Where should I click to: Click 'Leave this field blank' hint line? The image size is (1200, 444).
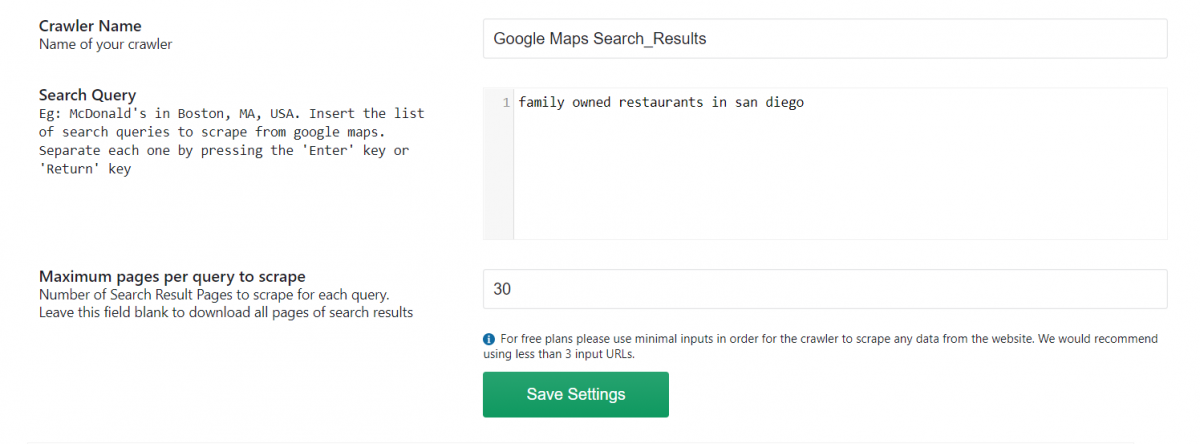tap(225, 312)
